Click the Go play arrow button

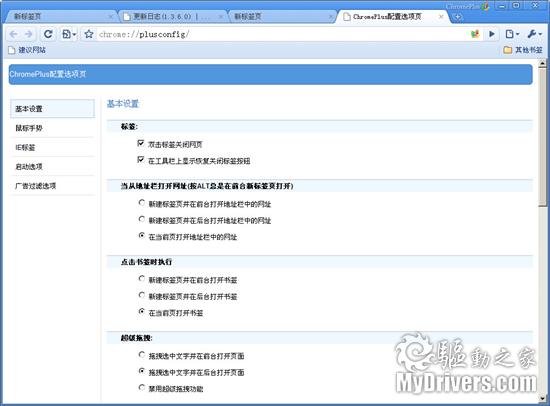point(492,34)
